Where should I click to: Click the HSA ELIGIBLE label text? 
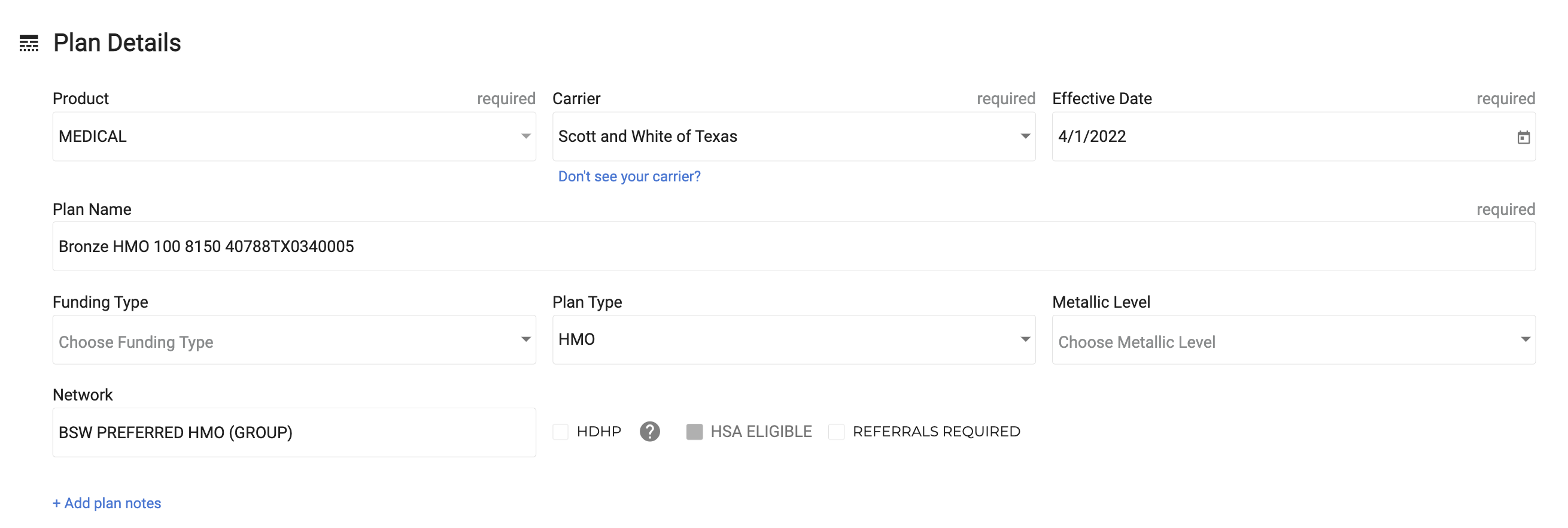tap(761, 432)
